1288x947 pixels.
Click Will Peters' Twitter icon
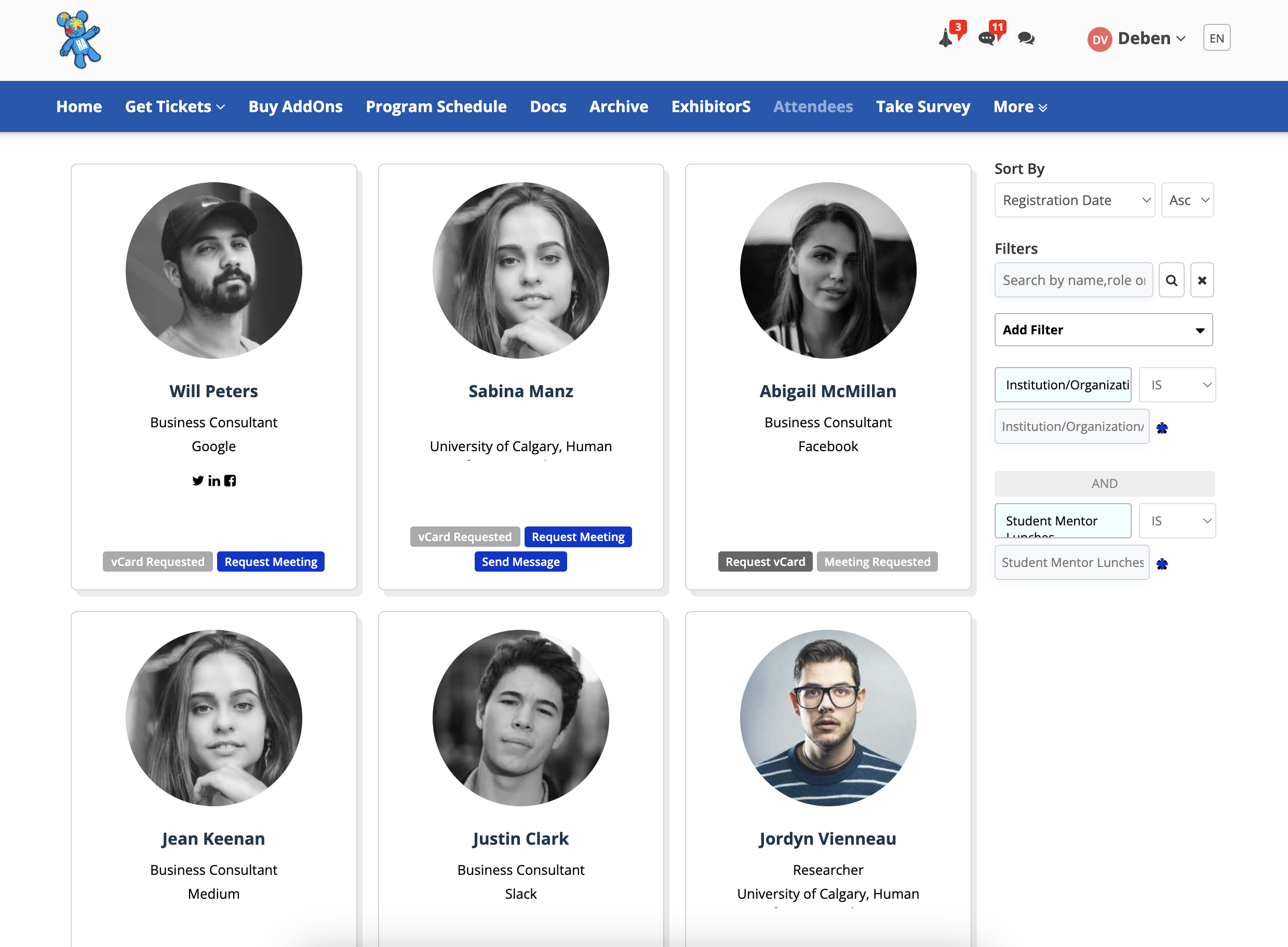(198, 480)
